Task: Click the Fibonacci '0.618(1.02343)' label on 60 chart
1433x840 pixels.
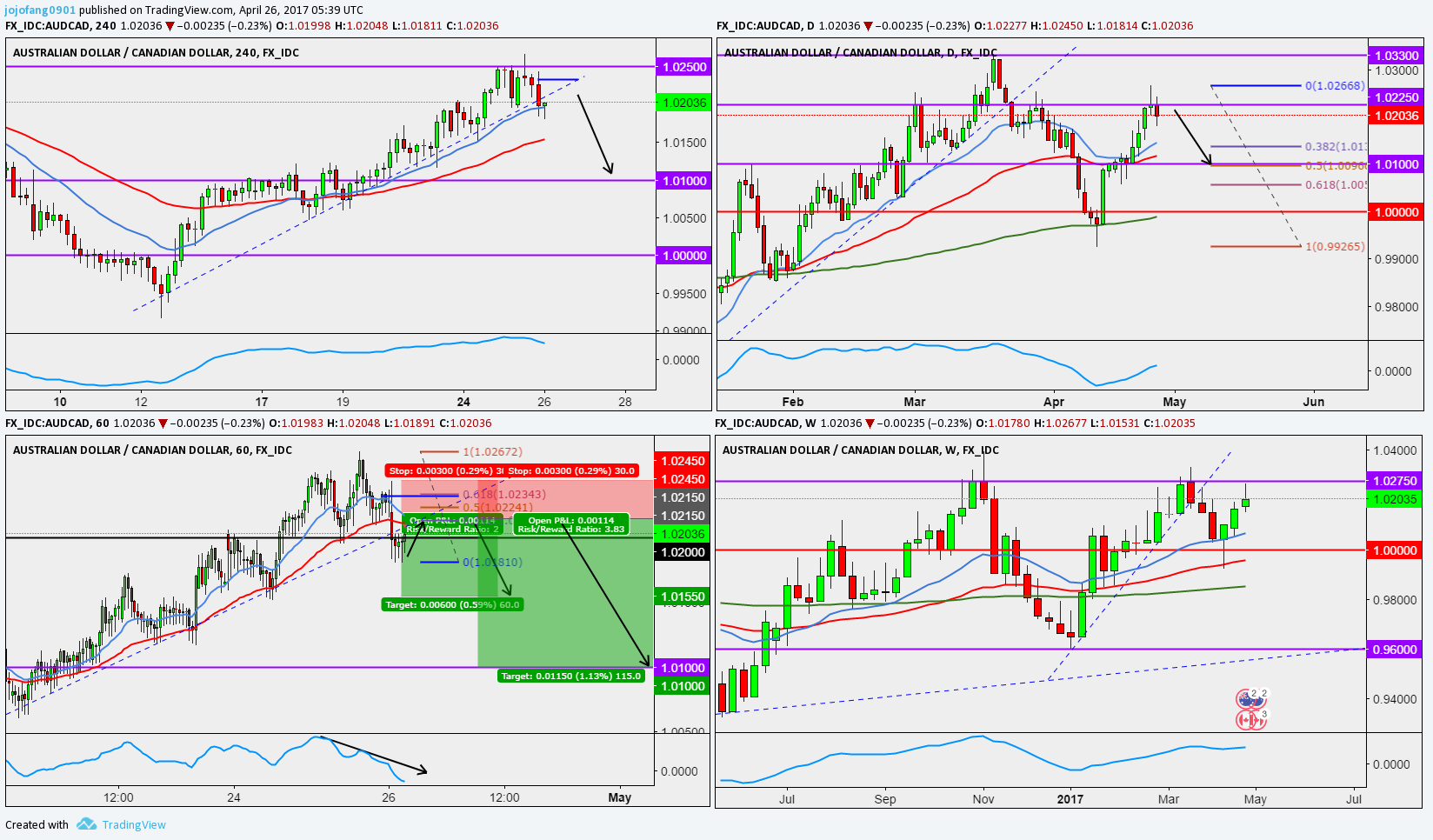Action: pos(504,495)
